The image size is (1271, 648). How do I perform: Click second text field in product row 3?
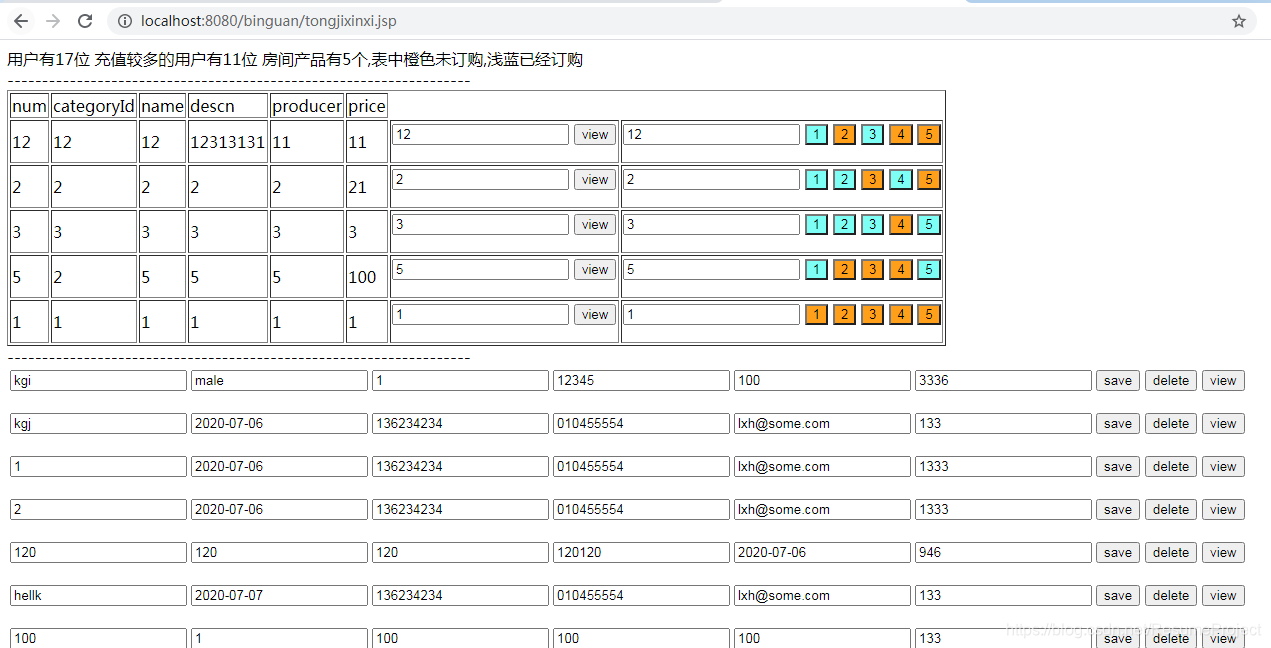point(712,225)
